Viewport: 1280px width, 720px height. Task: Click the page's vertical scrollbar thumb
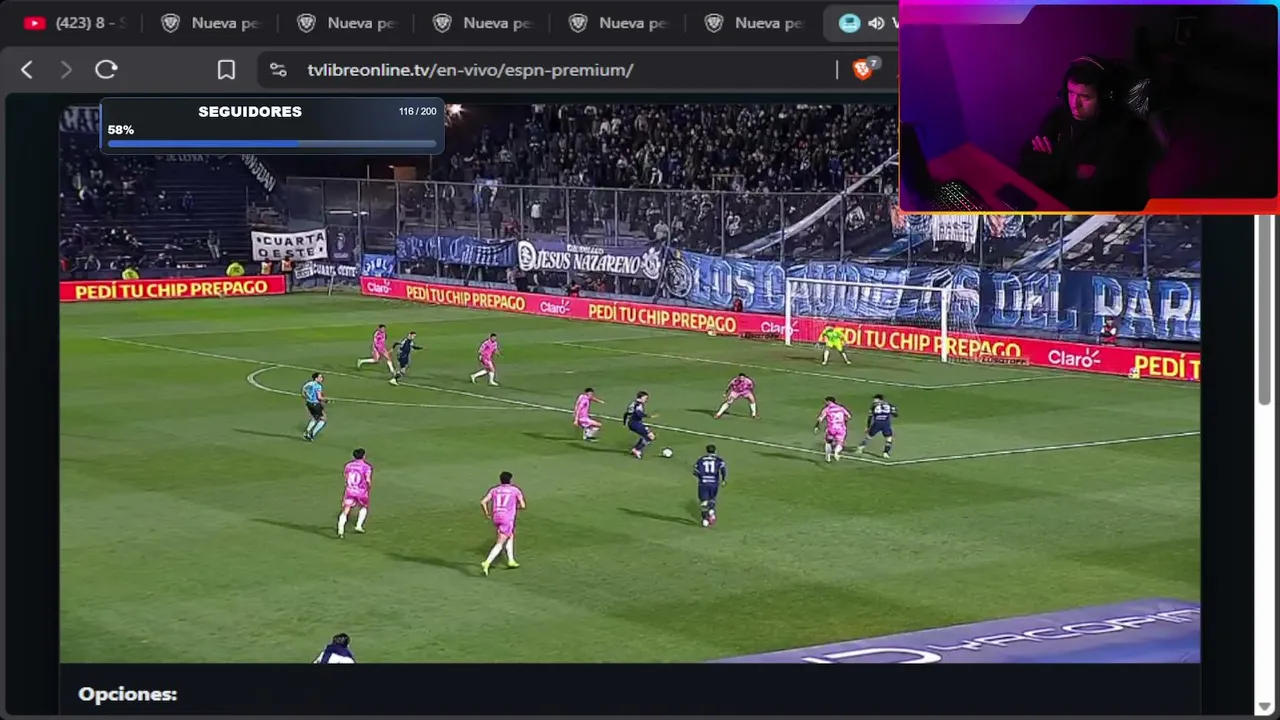pos(1266,310)
